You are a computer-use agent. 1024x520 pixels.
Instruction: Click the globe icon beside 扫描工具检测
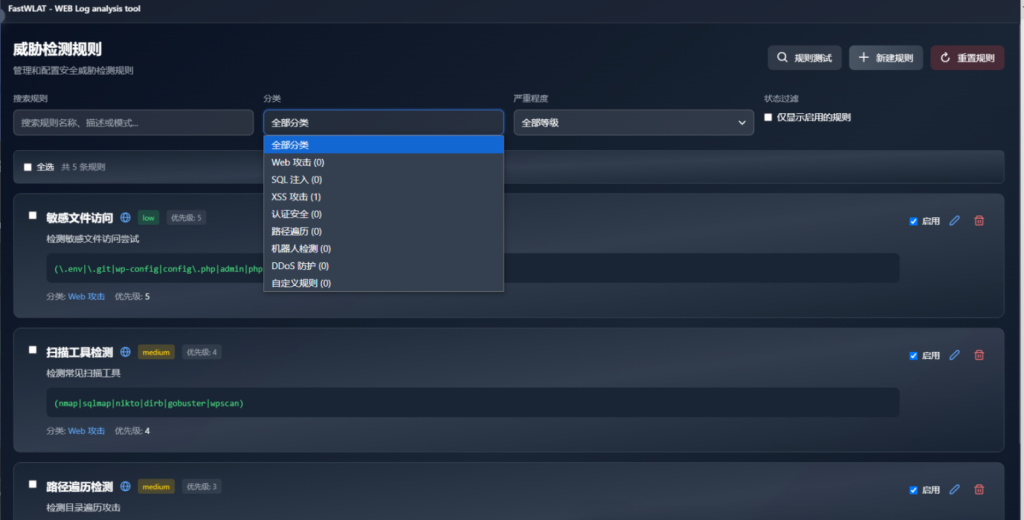pos(125,352)
